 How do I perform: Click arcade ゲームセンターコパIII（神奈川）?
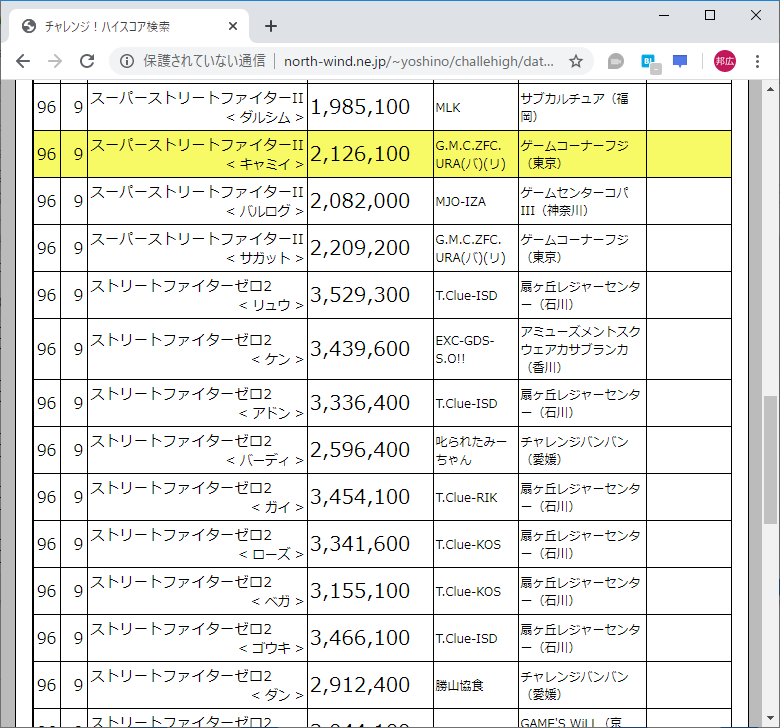tap(575, 201)
